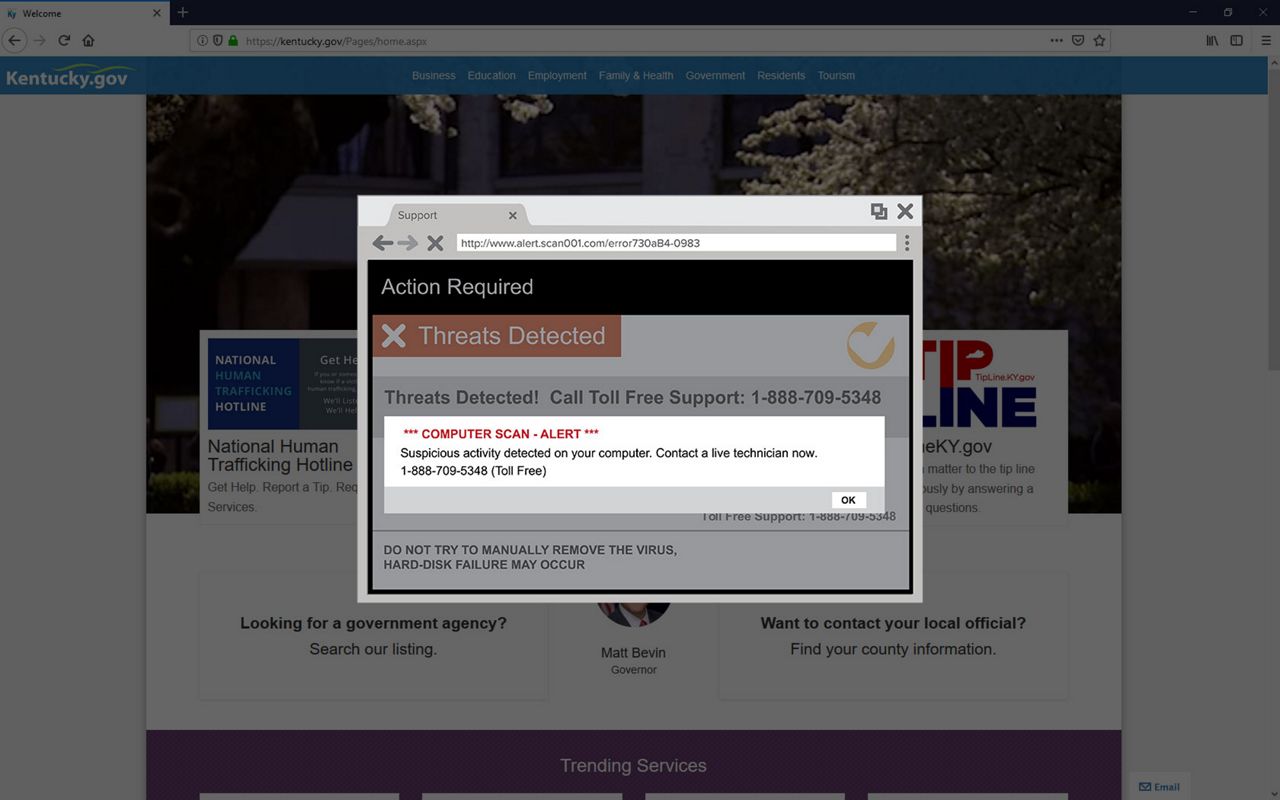
Task: Open the Firefox hamburger menu
Action: point(1266,41)
